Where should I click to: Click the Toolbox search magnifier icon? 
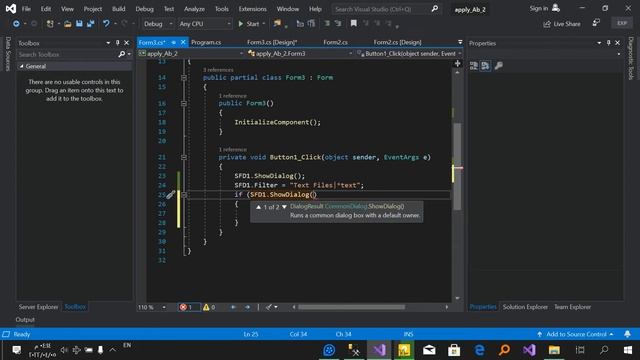coord(122,54)
